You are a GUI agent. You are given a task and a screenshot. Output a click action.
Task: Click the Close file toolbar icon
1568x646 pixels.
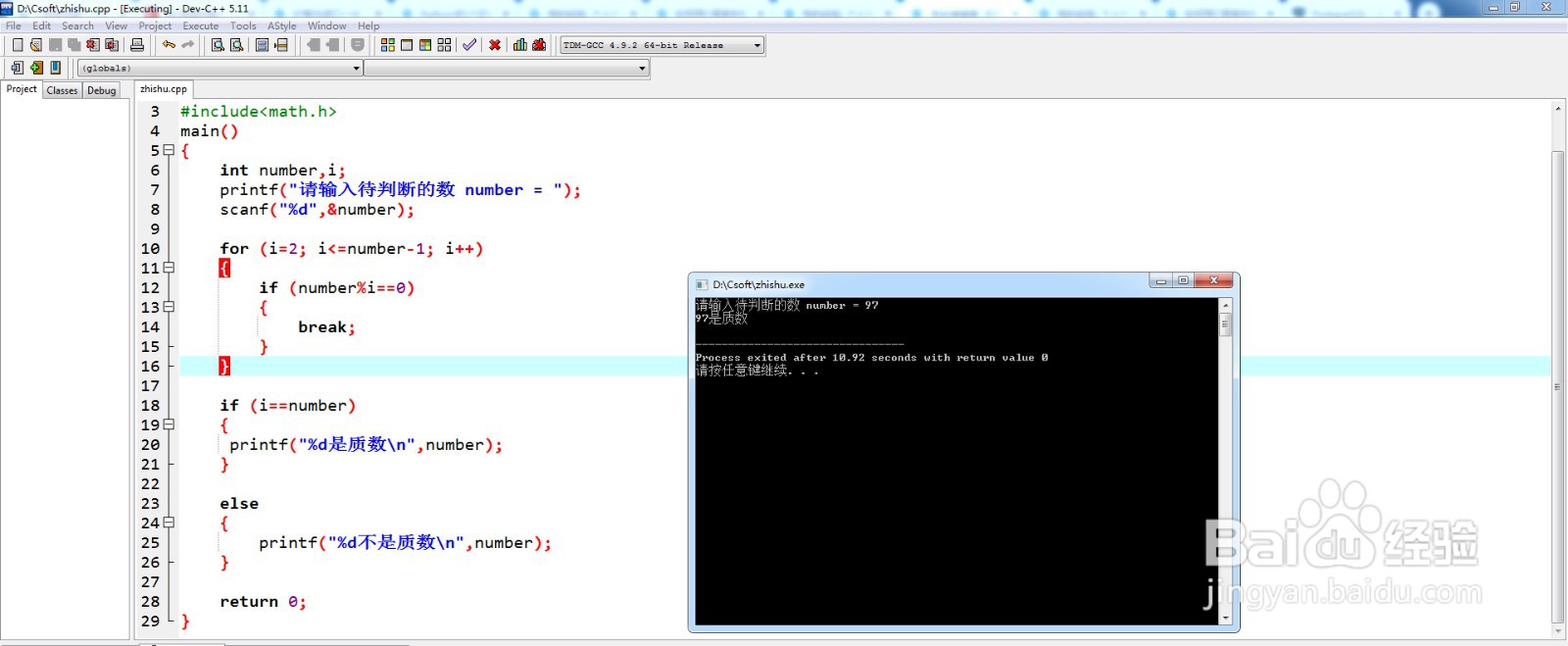(x=92, y=45)
